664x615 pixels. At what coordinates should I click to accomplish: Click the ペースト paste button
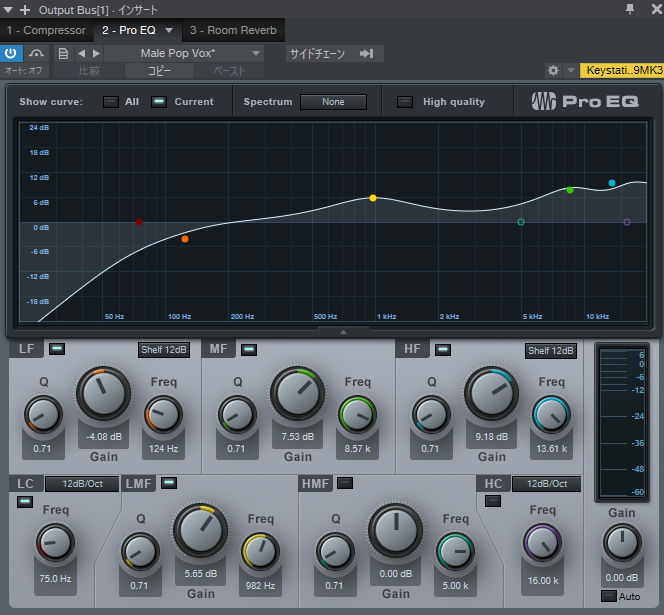pyautogui.click(x=229, y=71)
